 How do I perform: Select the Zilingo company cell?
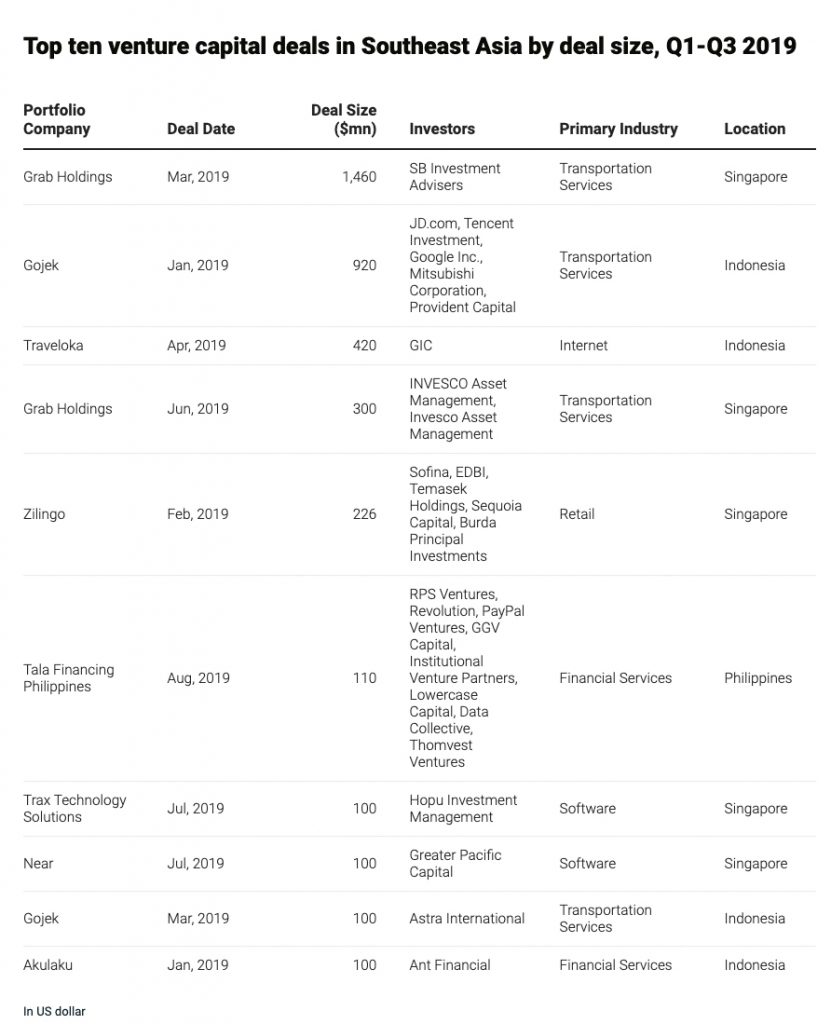click(x=44, y=514)
